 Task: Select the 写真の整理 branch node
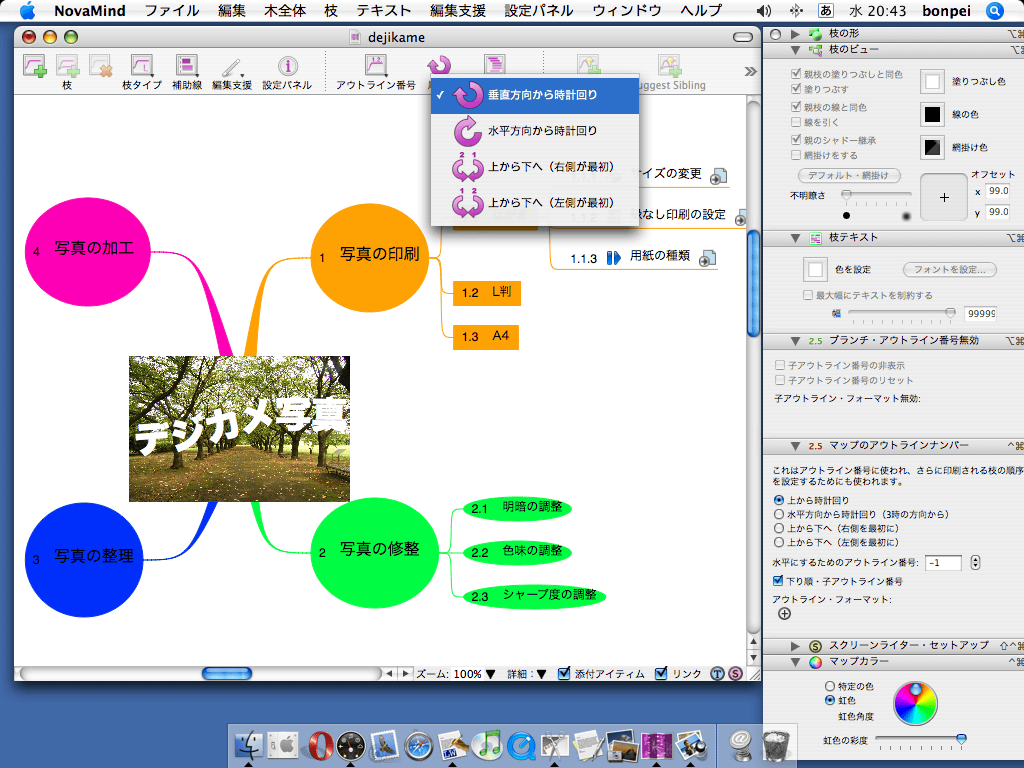click(84, 560)
